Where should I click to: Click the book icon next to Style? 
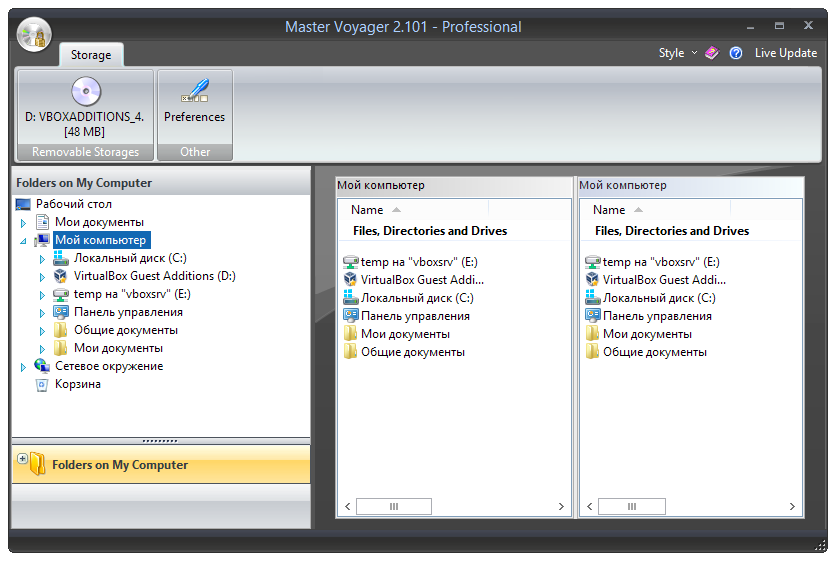tap(712, 53)
